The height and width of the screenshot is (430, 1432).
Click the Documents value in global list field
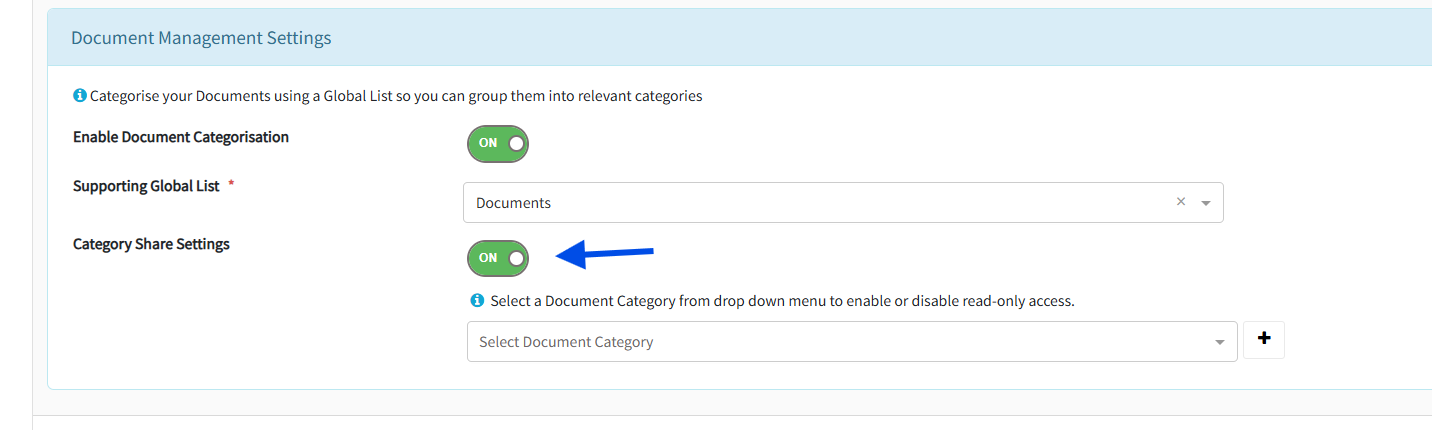(x=513, y=203)
